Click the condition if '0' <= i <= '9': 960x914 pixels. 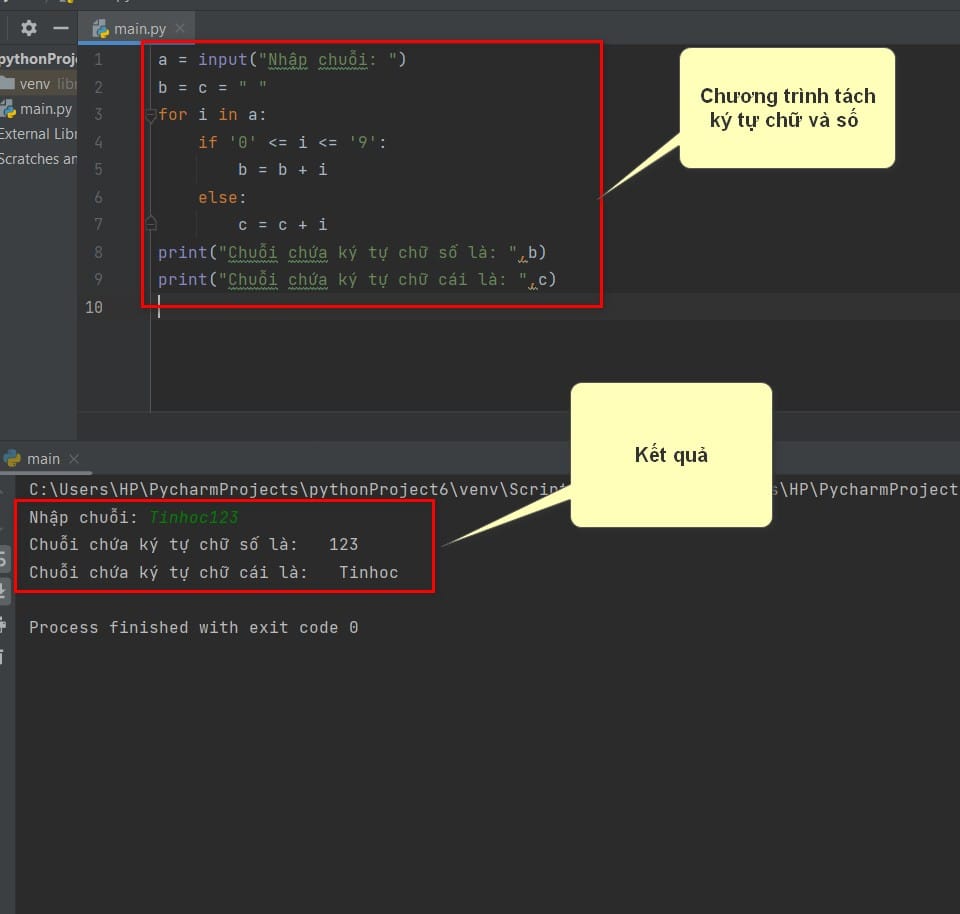click(292, 143)
